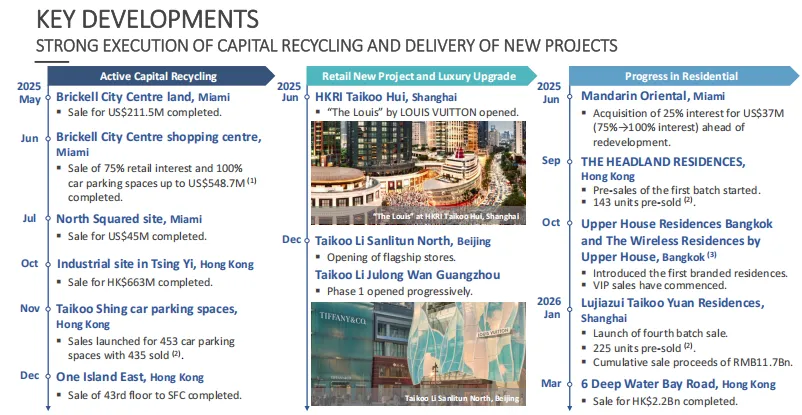
Task: Click 'Pre-sales of the first batch started.'
Action: pyautogui.click(x=677, y=190)
